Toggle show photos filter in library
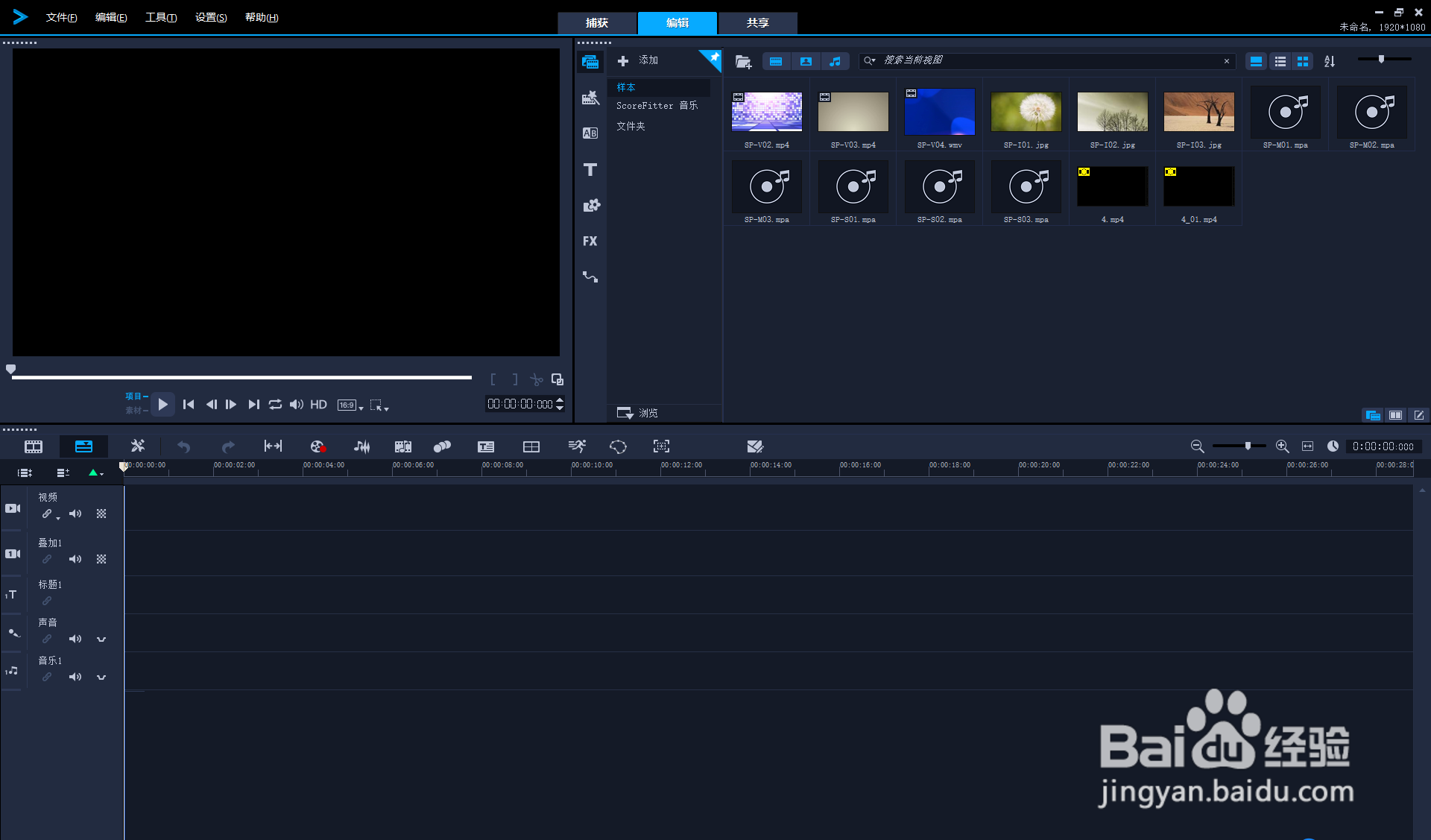The height and width of the screenshot is (840, 1431). click(806, 61)
